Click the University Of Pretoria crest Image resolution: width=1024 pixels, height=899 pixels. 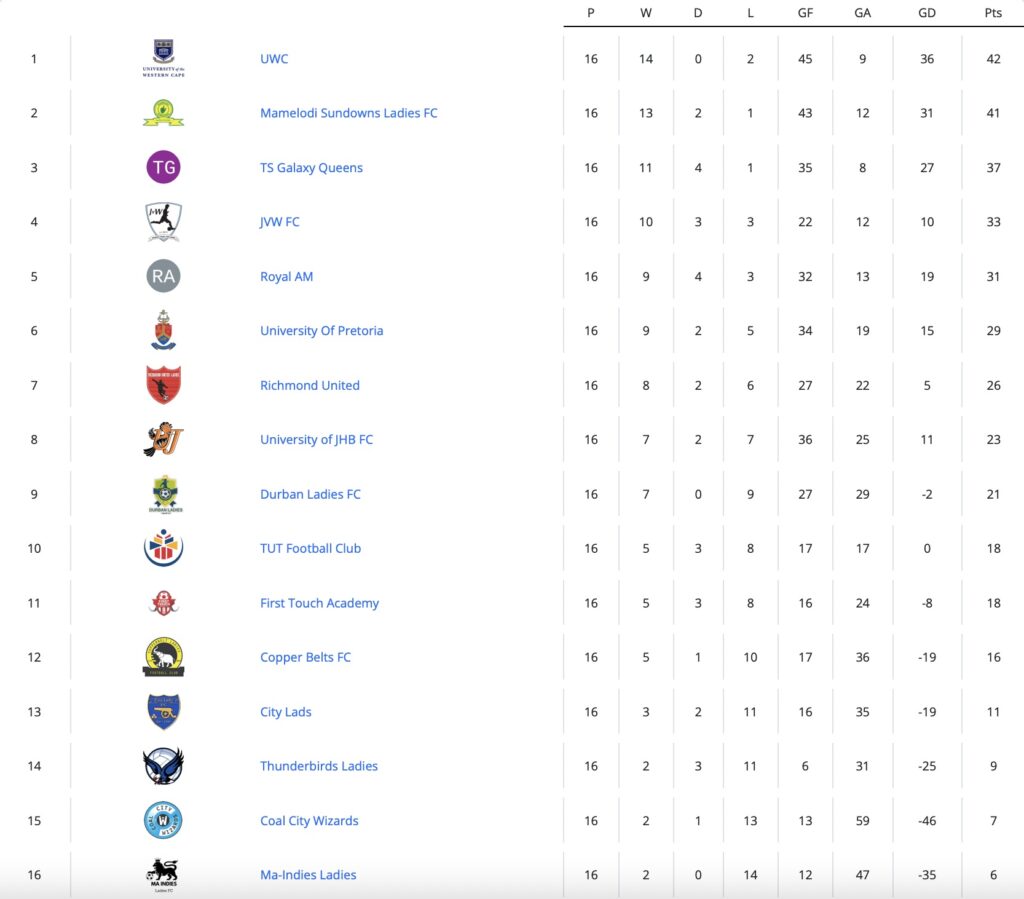point(163,331)
